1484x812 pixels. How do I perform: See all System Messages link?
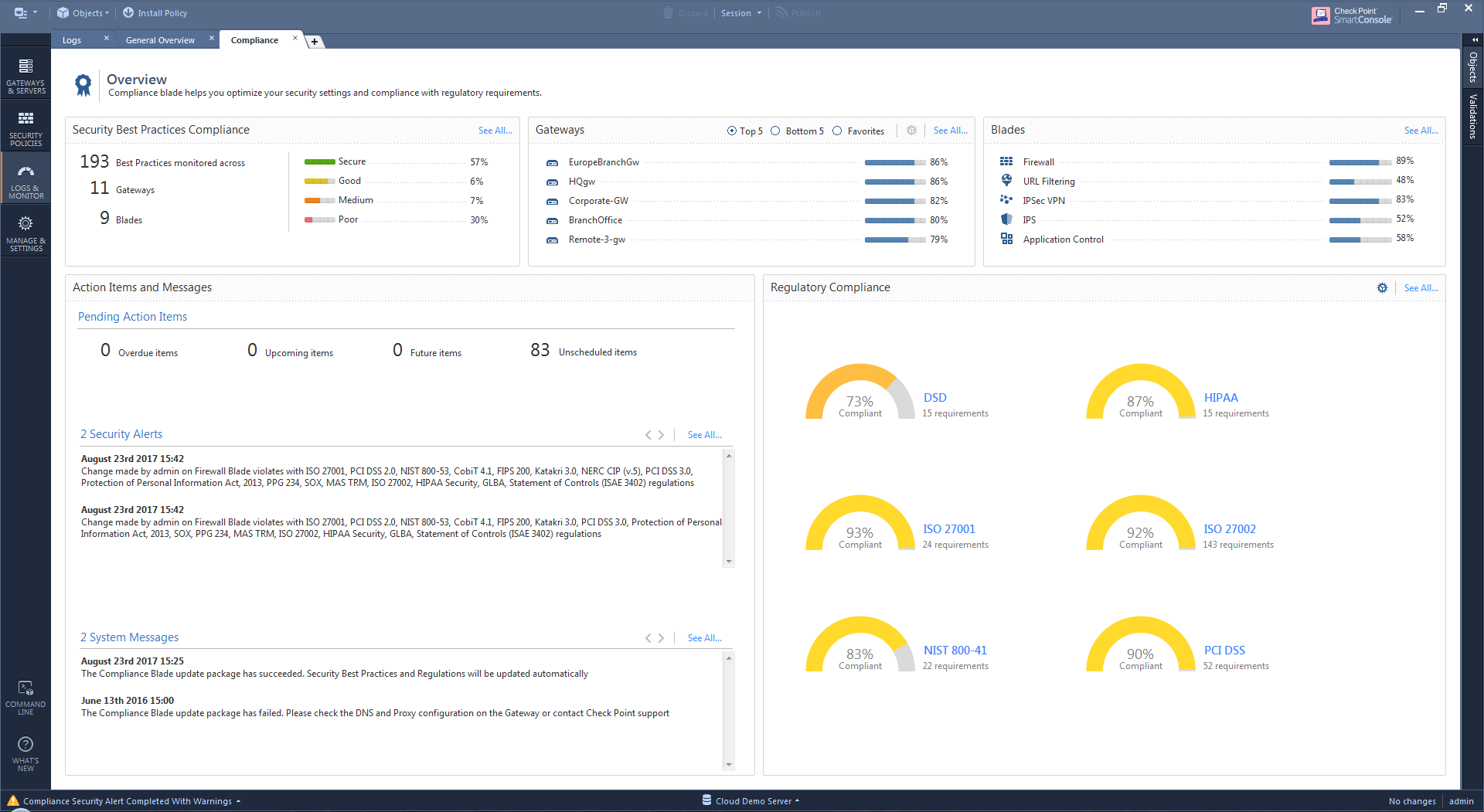[705, 638]
